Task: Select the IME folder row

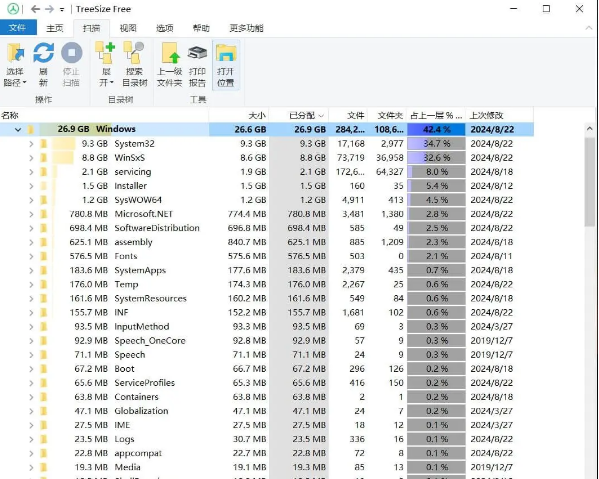Action: coord(267,425)
